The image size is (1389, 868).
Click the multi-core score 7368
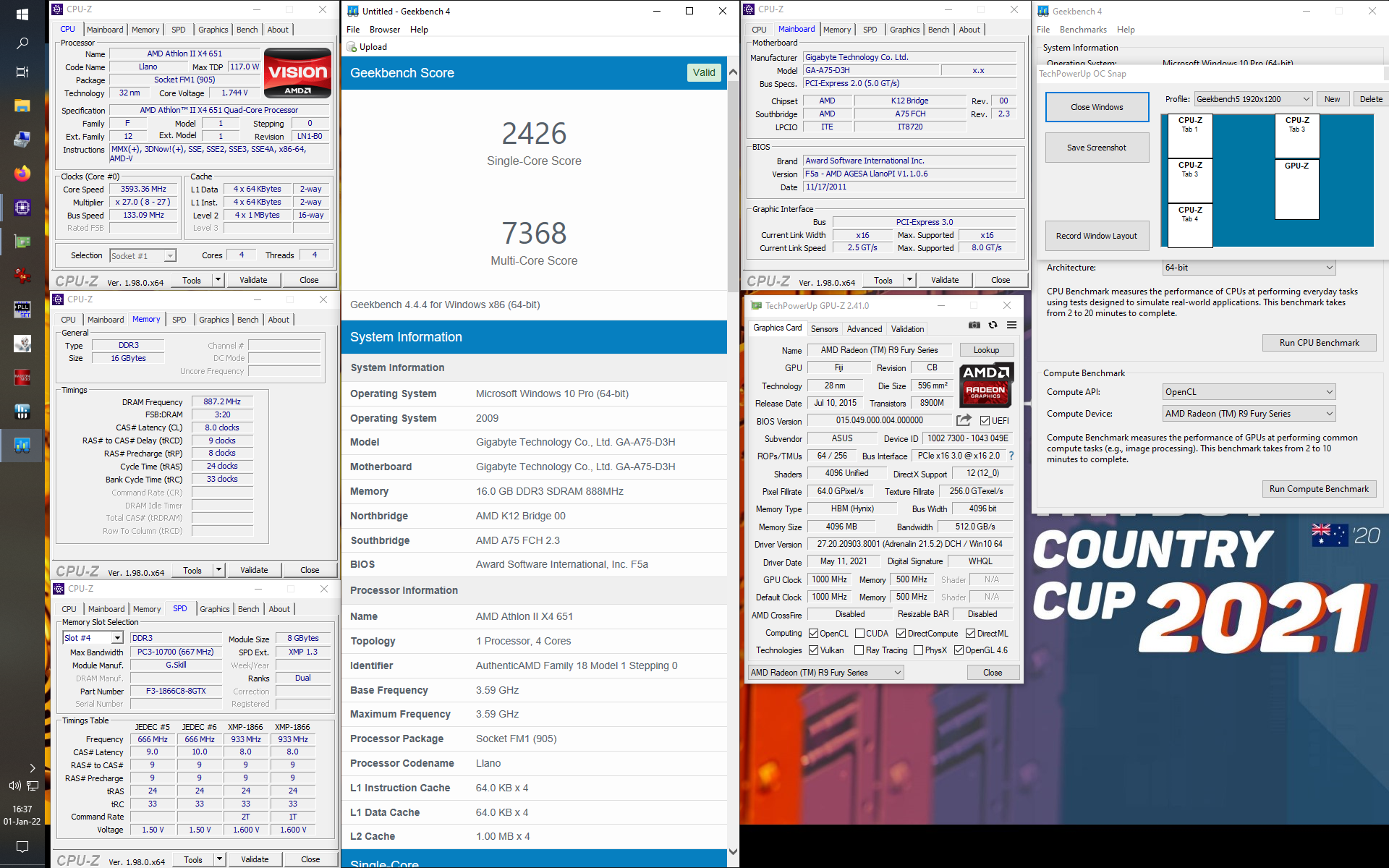point(534,234)
